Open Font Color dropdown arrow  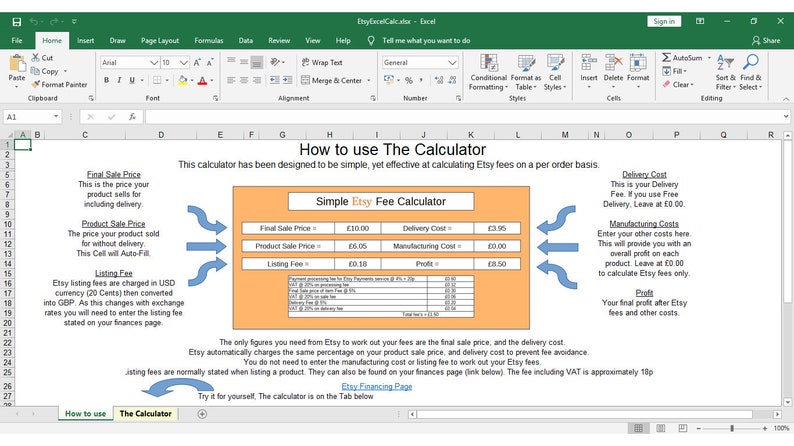[x=212, y=80]
